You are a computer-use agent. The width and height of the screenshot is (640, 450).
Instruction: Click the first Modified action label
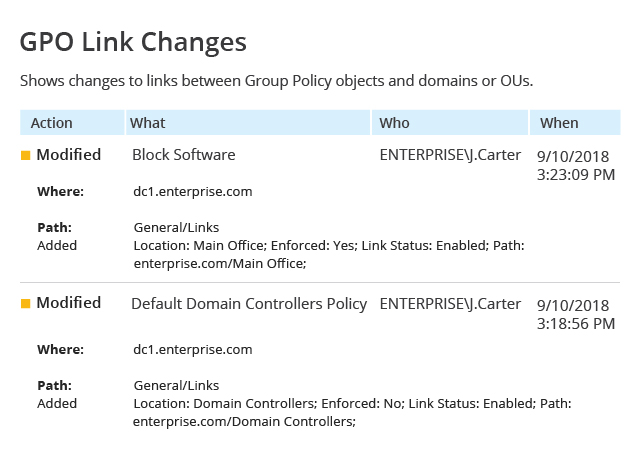[69, 155]
